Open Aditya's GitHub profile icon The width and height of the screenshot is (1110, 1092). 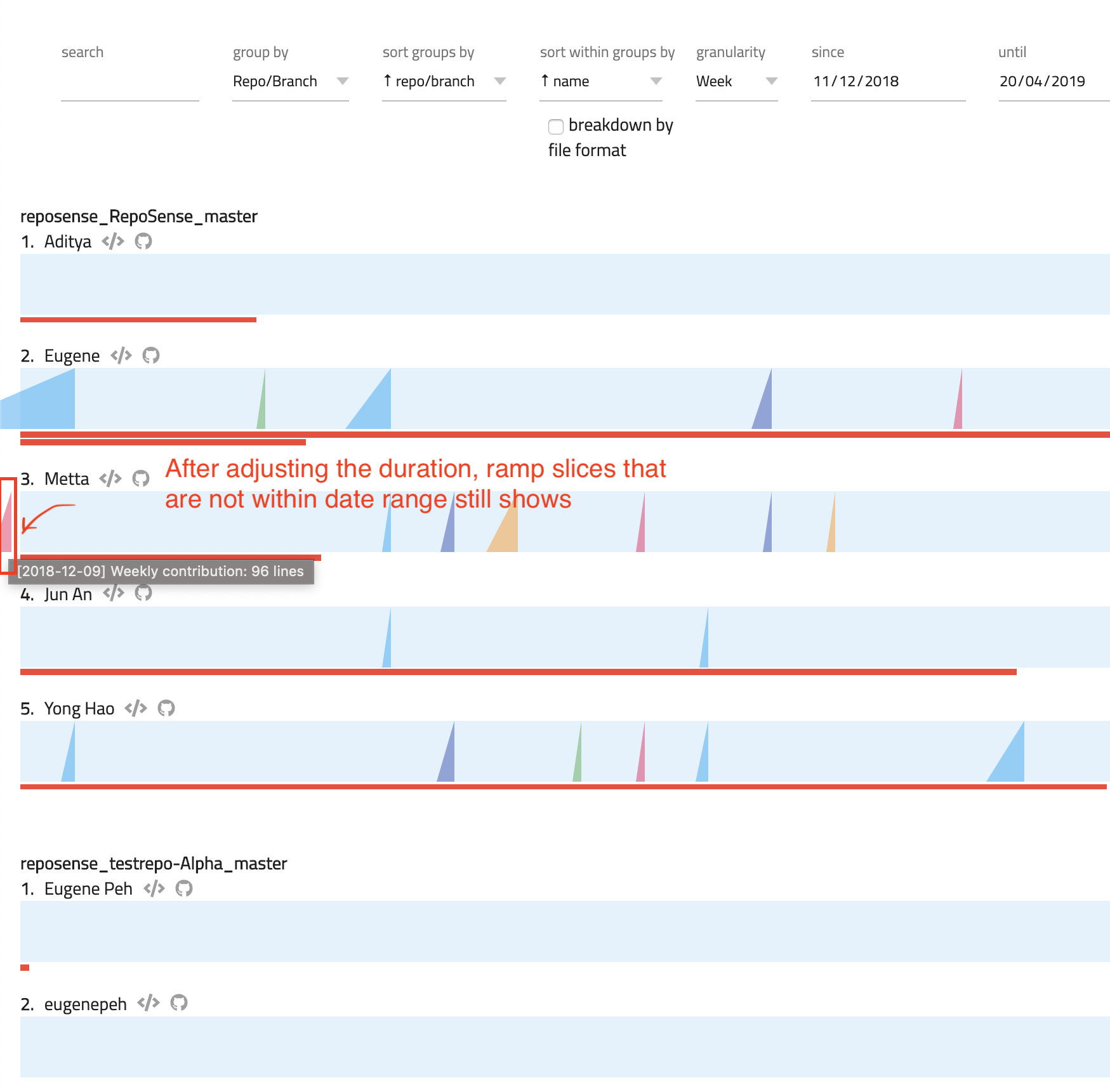(142, 241)
